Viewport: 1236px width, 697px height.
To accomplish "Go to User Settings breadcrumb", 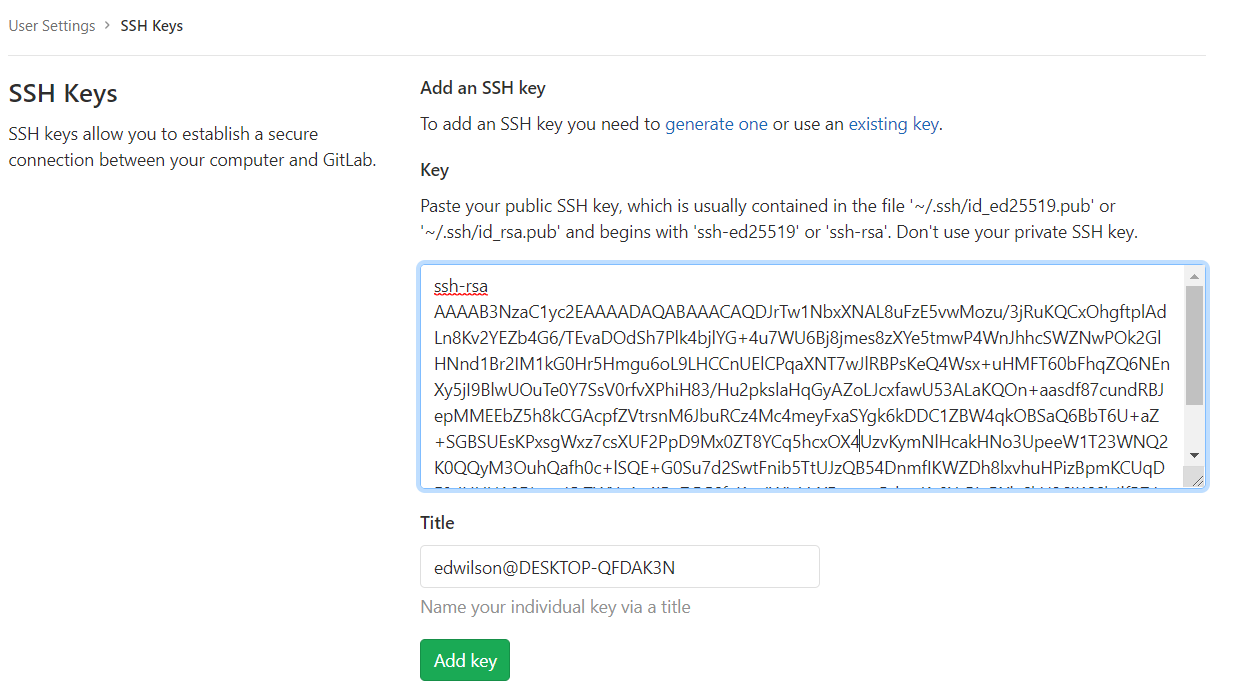I will (52, 26).
